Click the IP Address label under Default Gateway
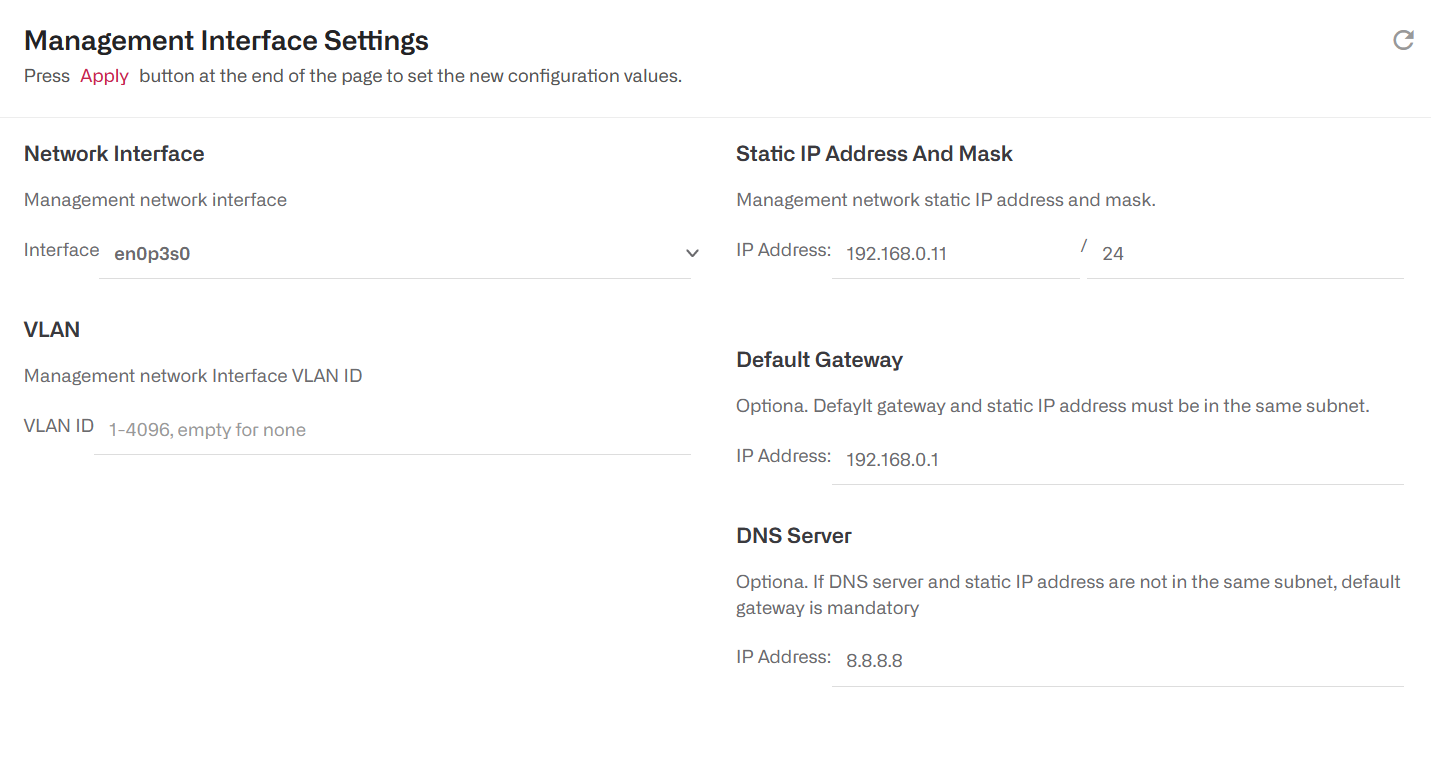This screenshot has height=759, width=1431. 784,456
